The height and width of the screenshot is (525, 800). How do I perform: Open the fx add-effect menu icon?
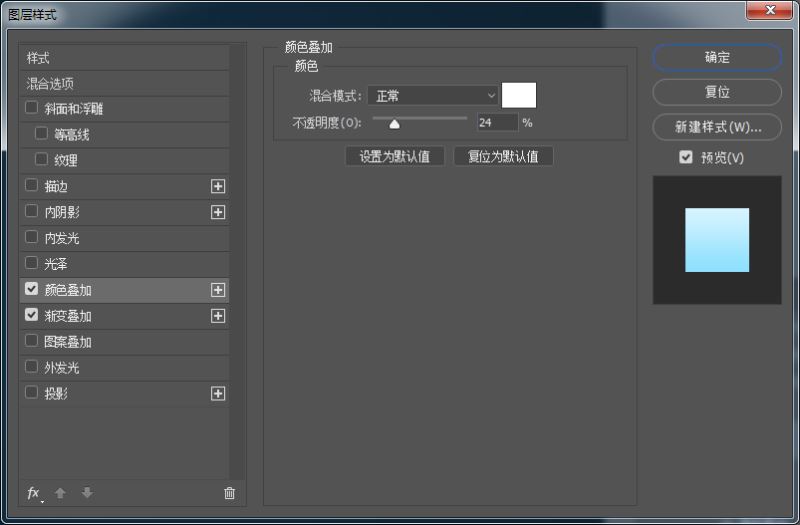34,493
